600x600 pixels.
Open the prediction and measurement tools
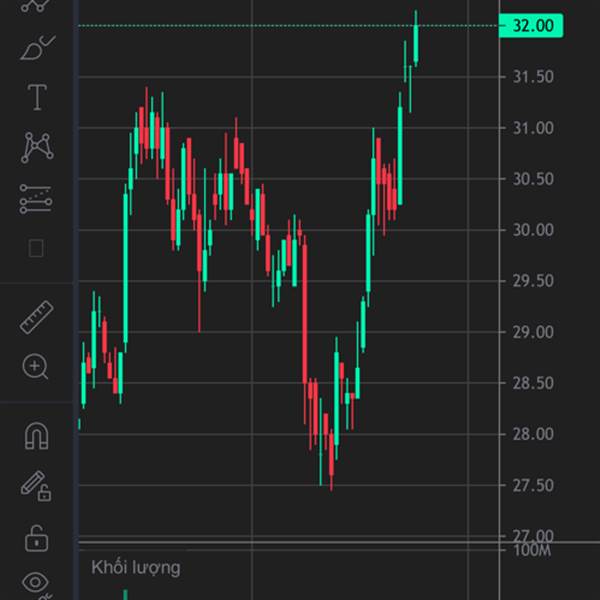tap(36, 199)
